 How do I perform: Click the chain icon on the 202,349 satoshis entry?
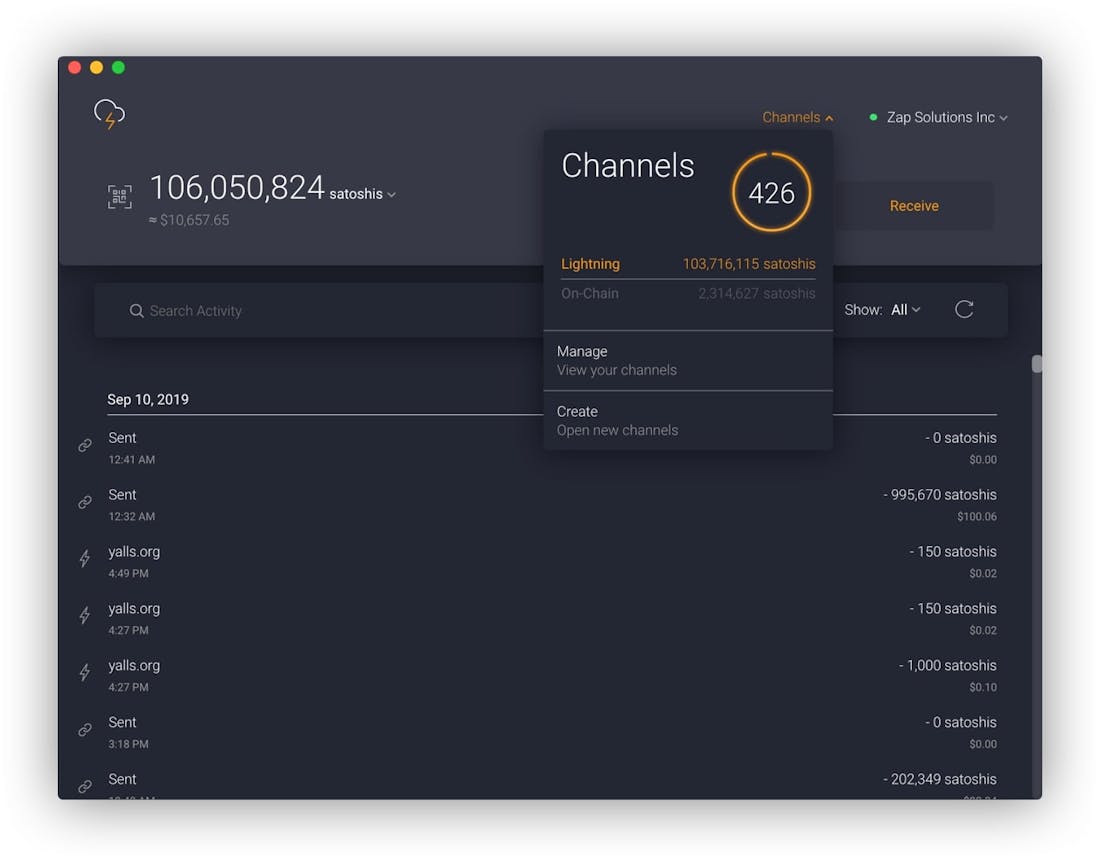(x=84, y=786)
